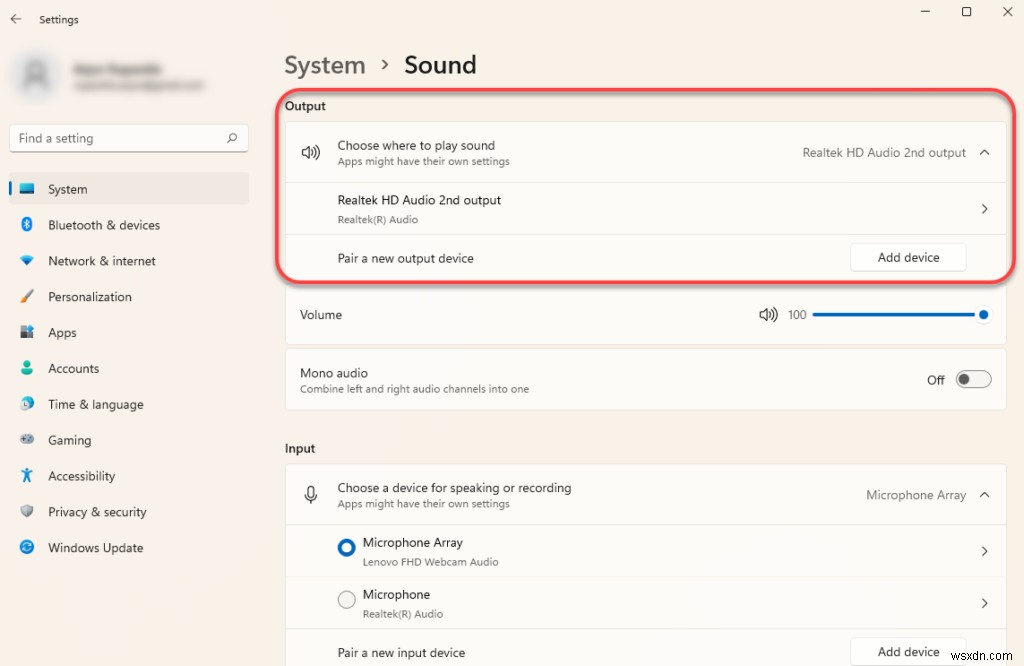Select the Gaming controller icon

pyautogui.click(x=26, y=440)
